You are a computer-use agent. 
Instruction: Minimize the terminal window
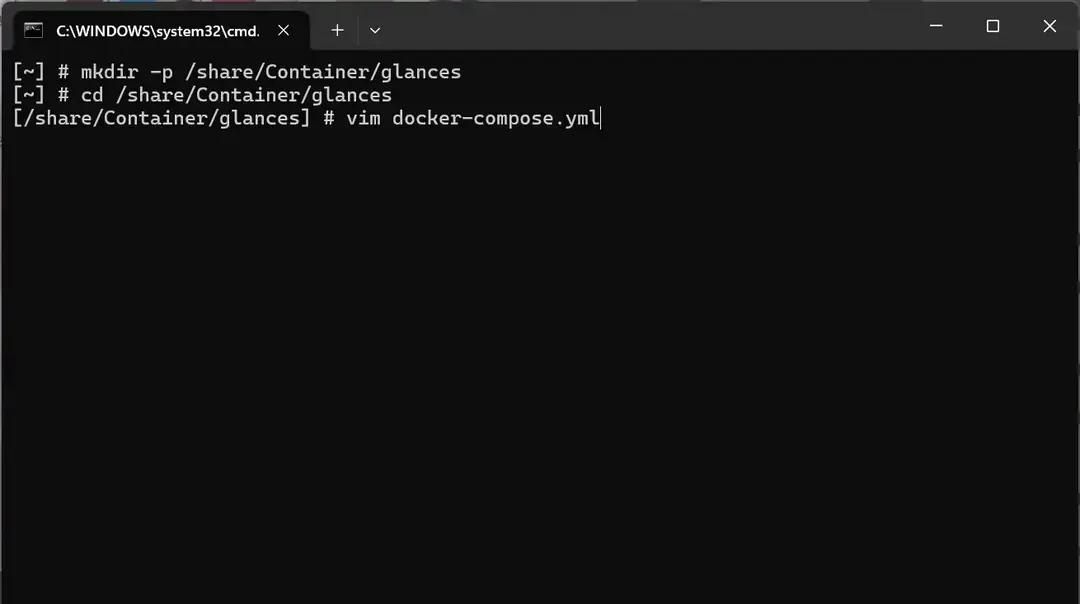point(936,26)
